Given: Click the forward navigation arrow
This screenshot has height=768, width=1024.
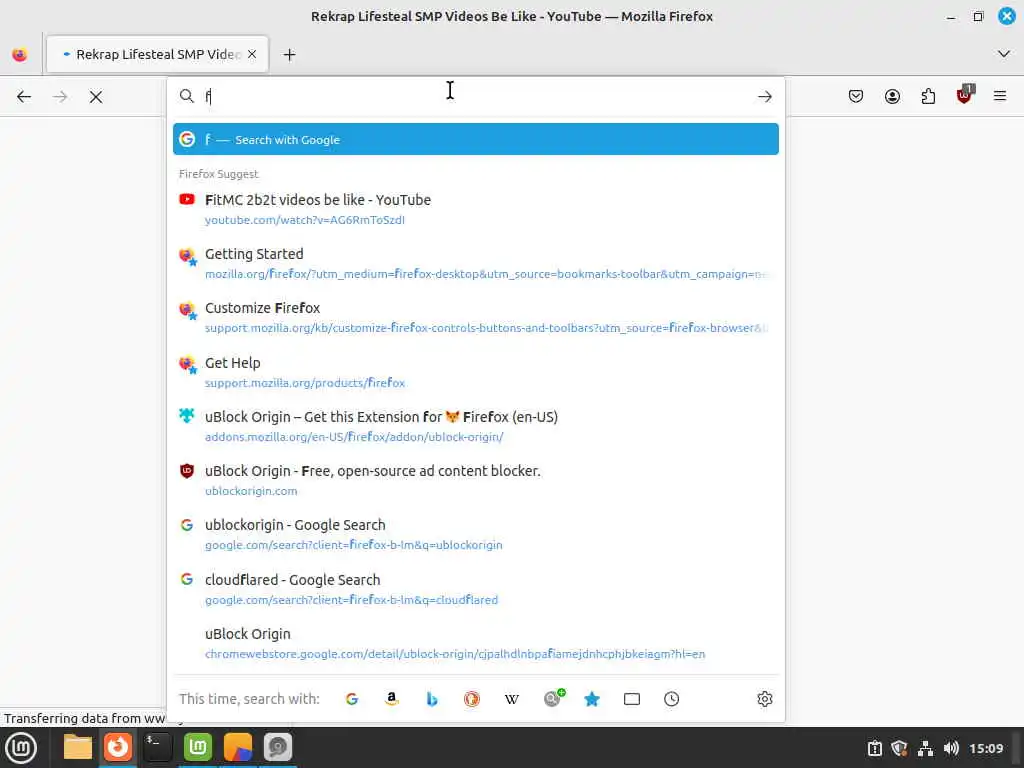Looking at the screenshot, I should tap(60, 97).
